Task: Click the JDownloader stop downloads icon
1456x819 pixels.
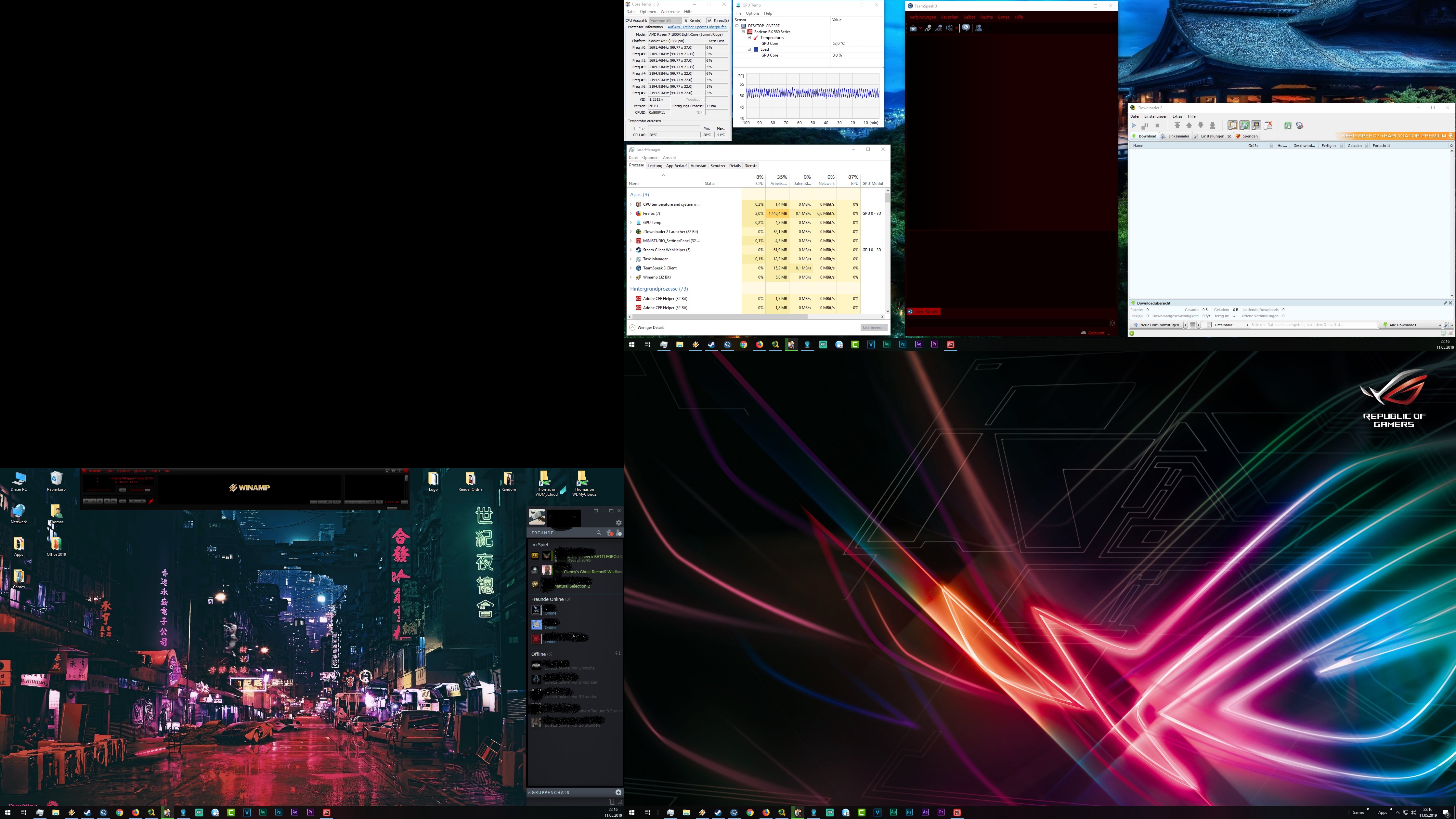Action: tap(1157, 125)
